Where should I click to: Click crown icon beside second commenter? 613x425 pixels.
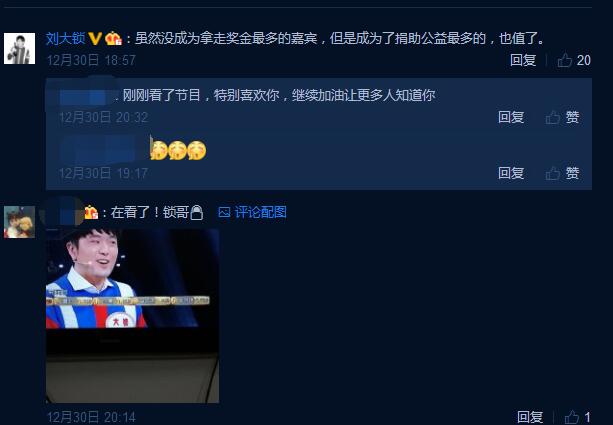[91, 212]
